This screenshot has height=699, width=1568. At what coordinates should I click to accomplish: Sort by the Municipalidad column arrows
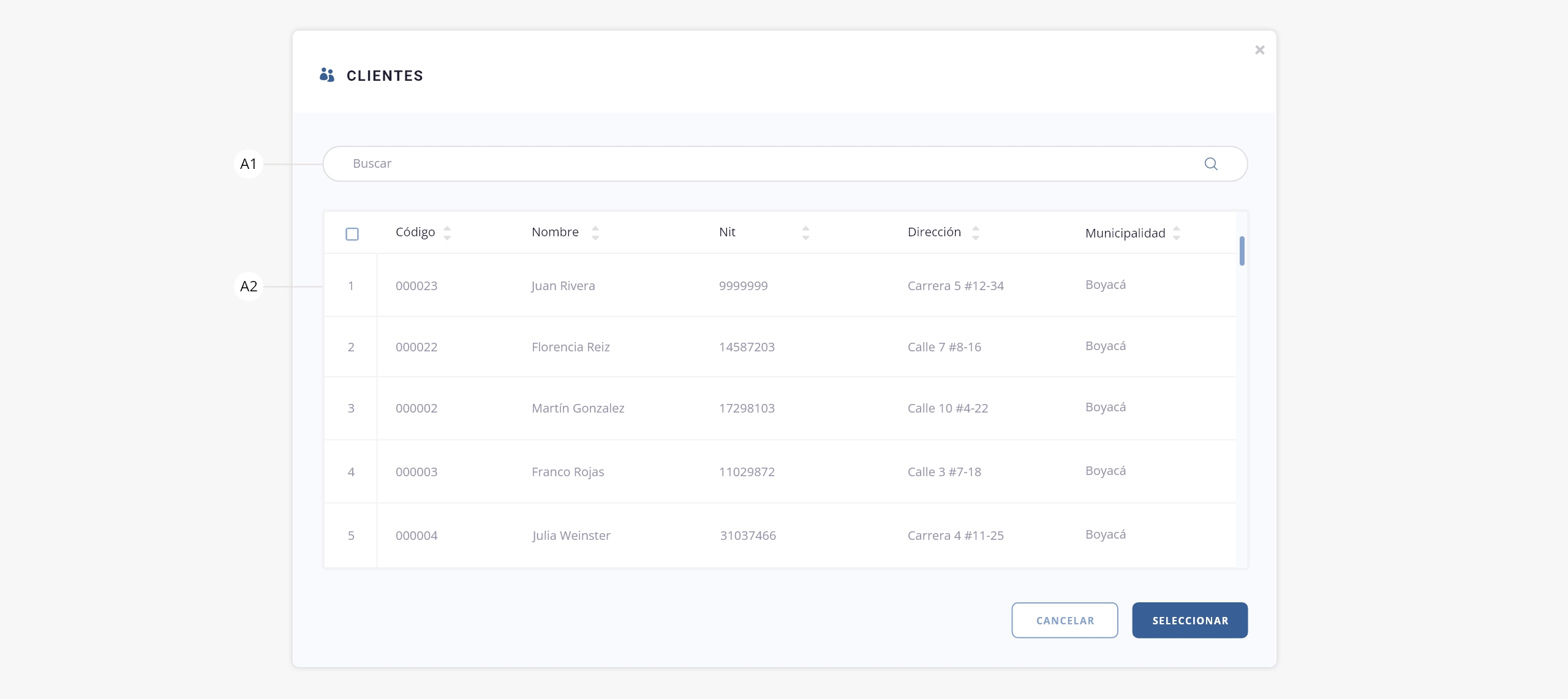[x=1176, y=233]
